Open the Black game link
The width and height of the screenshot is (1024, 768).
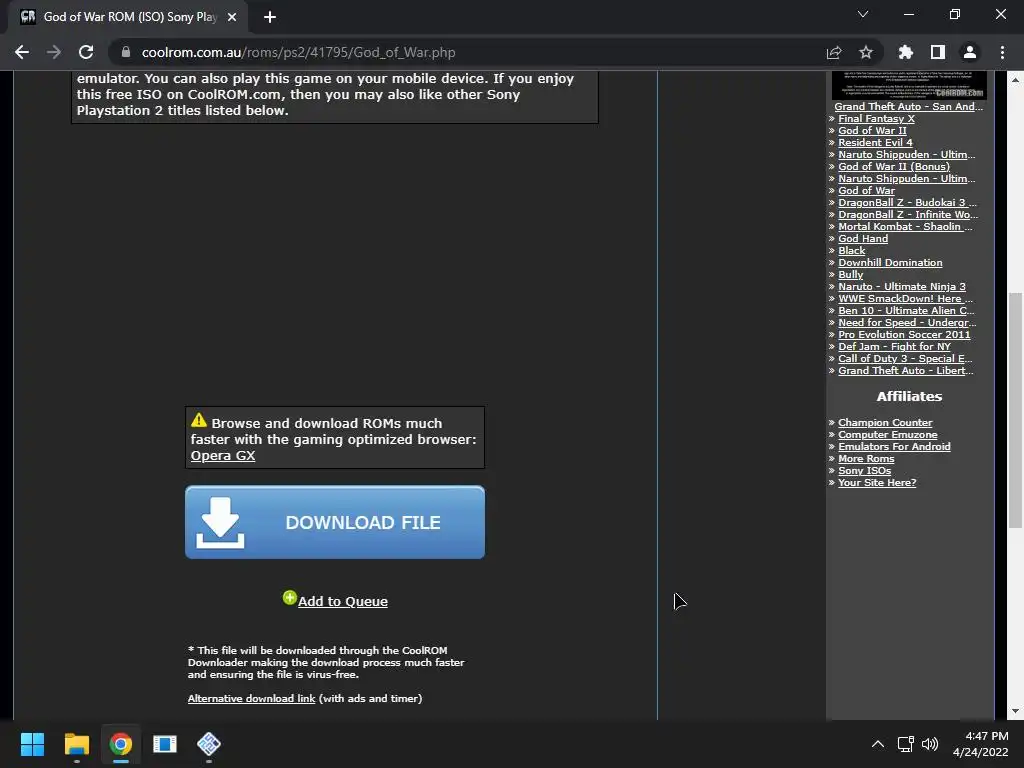[x=852, y=250]
